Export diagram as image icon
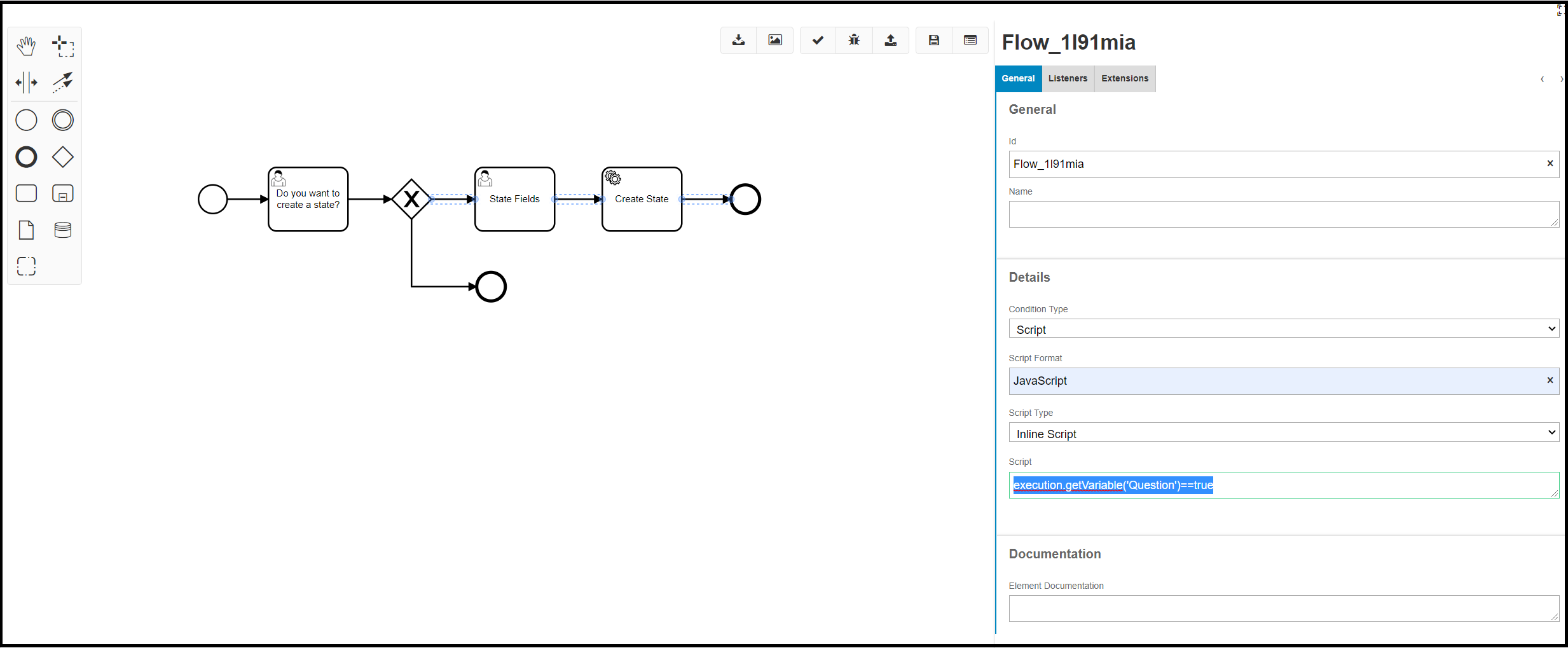 pyautogui.click(x=774, y=41)
